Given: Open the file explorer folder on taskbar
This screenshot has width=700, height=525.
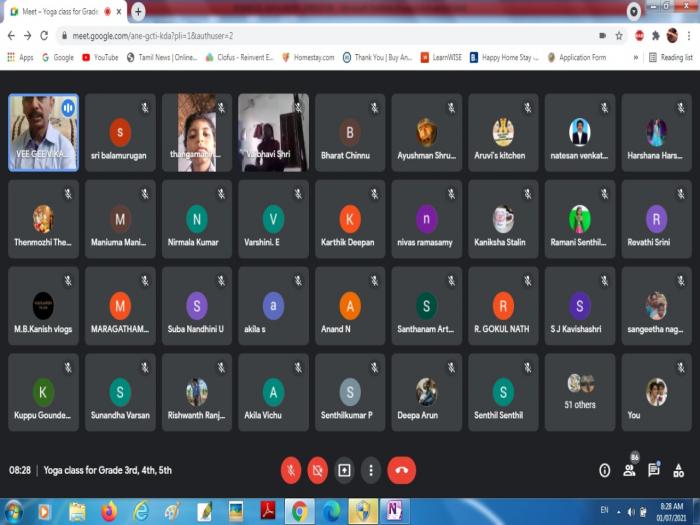Looking at the screenshot, I should [x=77, y=512].
